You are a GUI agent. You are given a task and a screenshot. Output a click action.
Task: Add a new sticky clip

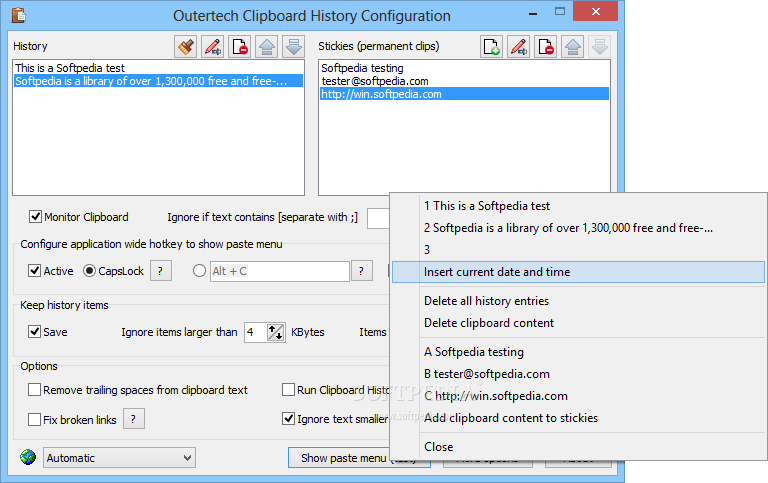pyautogui.click(x=491, y=47)
